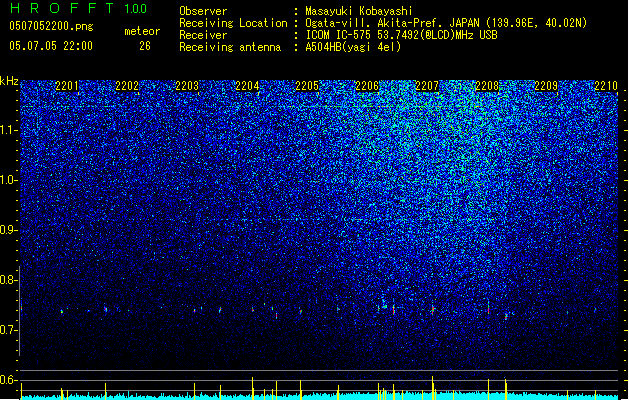Click the date stamp 05.07.05 22:00

pyautogui.click(x=51, y=46)
